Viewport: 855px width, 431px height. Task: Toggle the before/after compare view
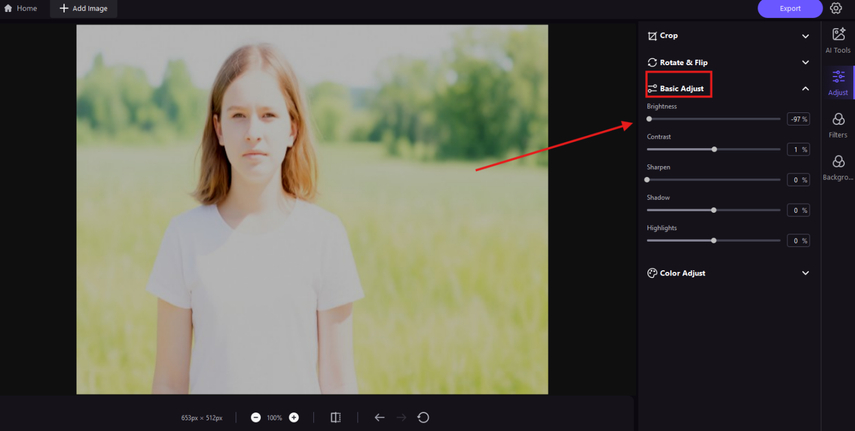(x=336, y=418)
